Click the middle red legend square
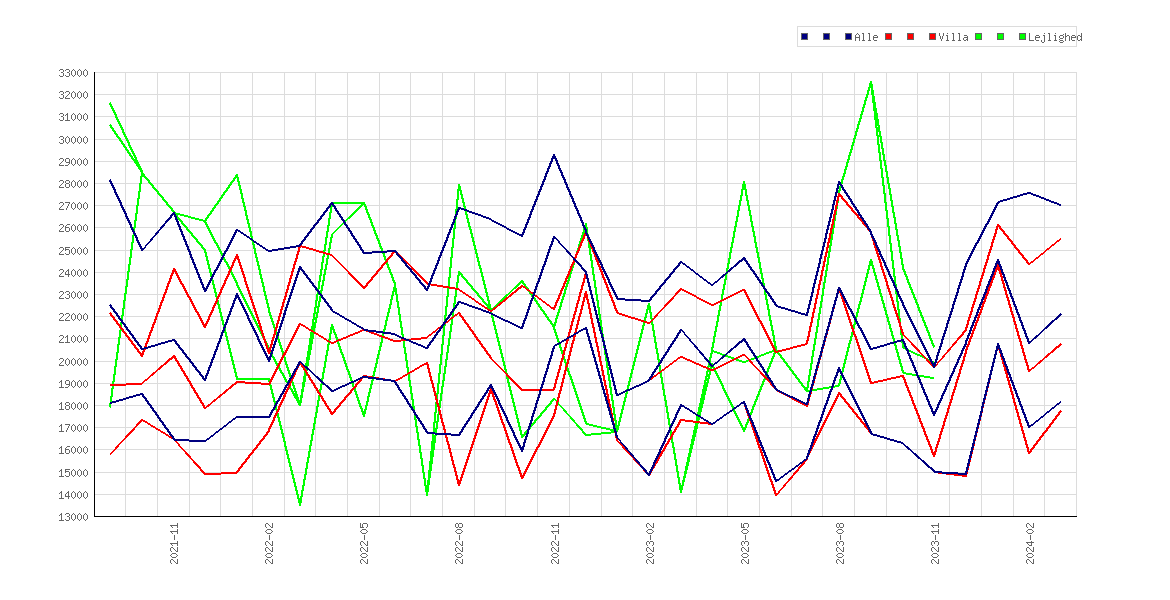 pos(910,37)
